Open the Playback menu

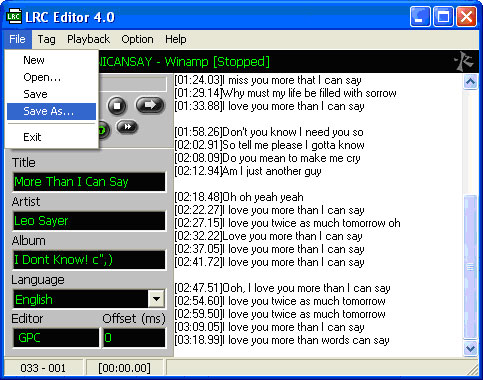point(88,39)
